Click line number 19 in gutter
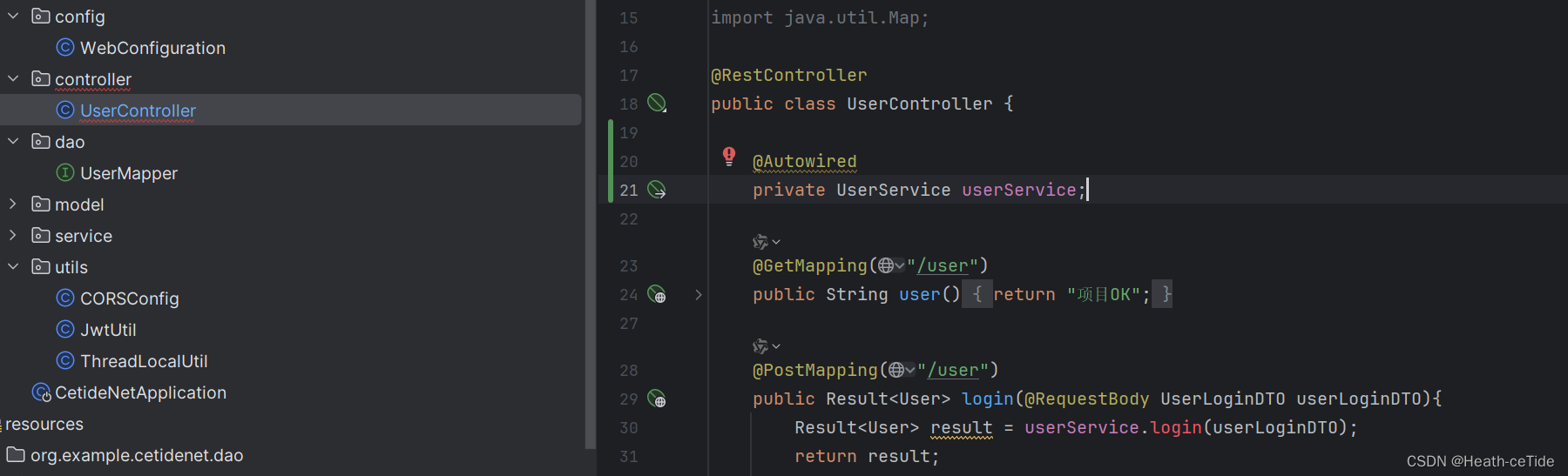Viewport: 1568px width, 476px height. (629, 132)
